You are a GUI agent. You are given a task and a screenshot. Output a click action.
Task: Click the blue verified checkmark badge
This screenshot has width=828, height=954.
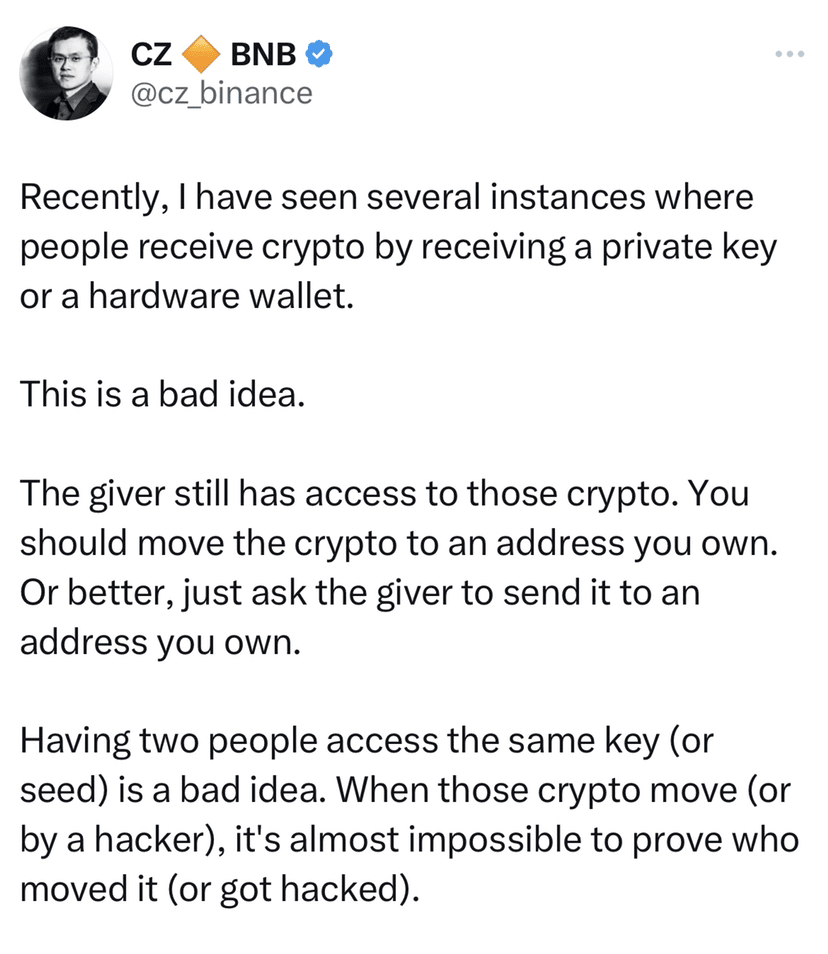[x=319, y=54]
